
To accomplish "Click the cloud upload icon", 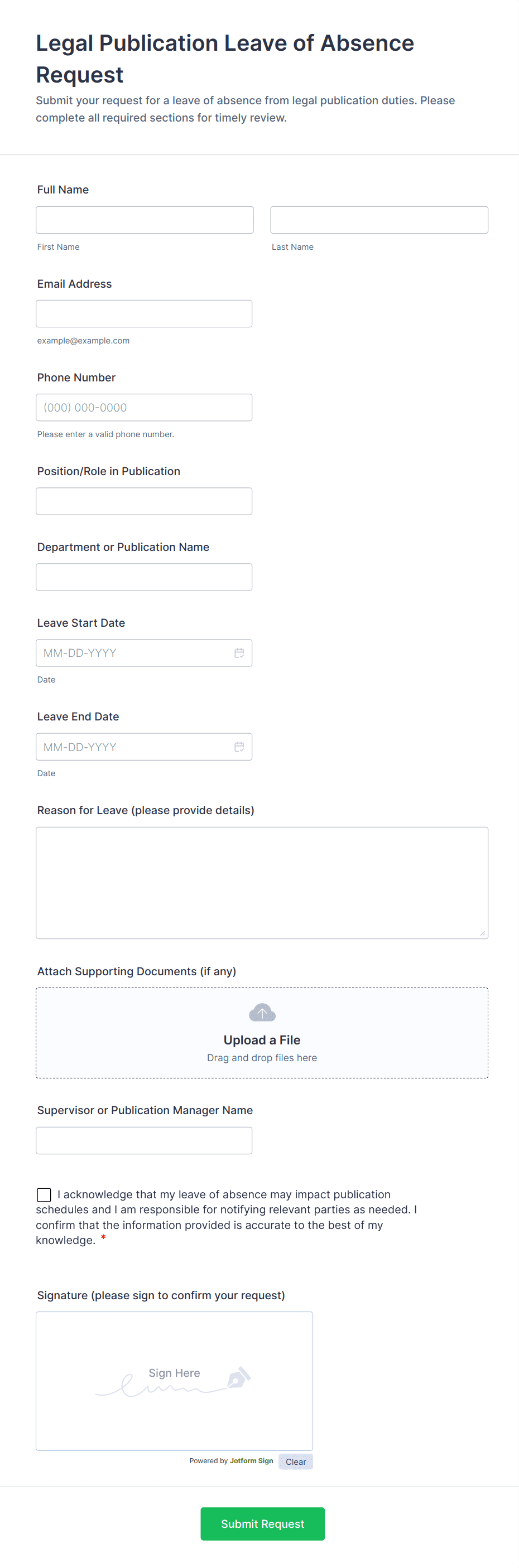I will click(x=262, y=1013).
